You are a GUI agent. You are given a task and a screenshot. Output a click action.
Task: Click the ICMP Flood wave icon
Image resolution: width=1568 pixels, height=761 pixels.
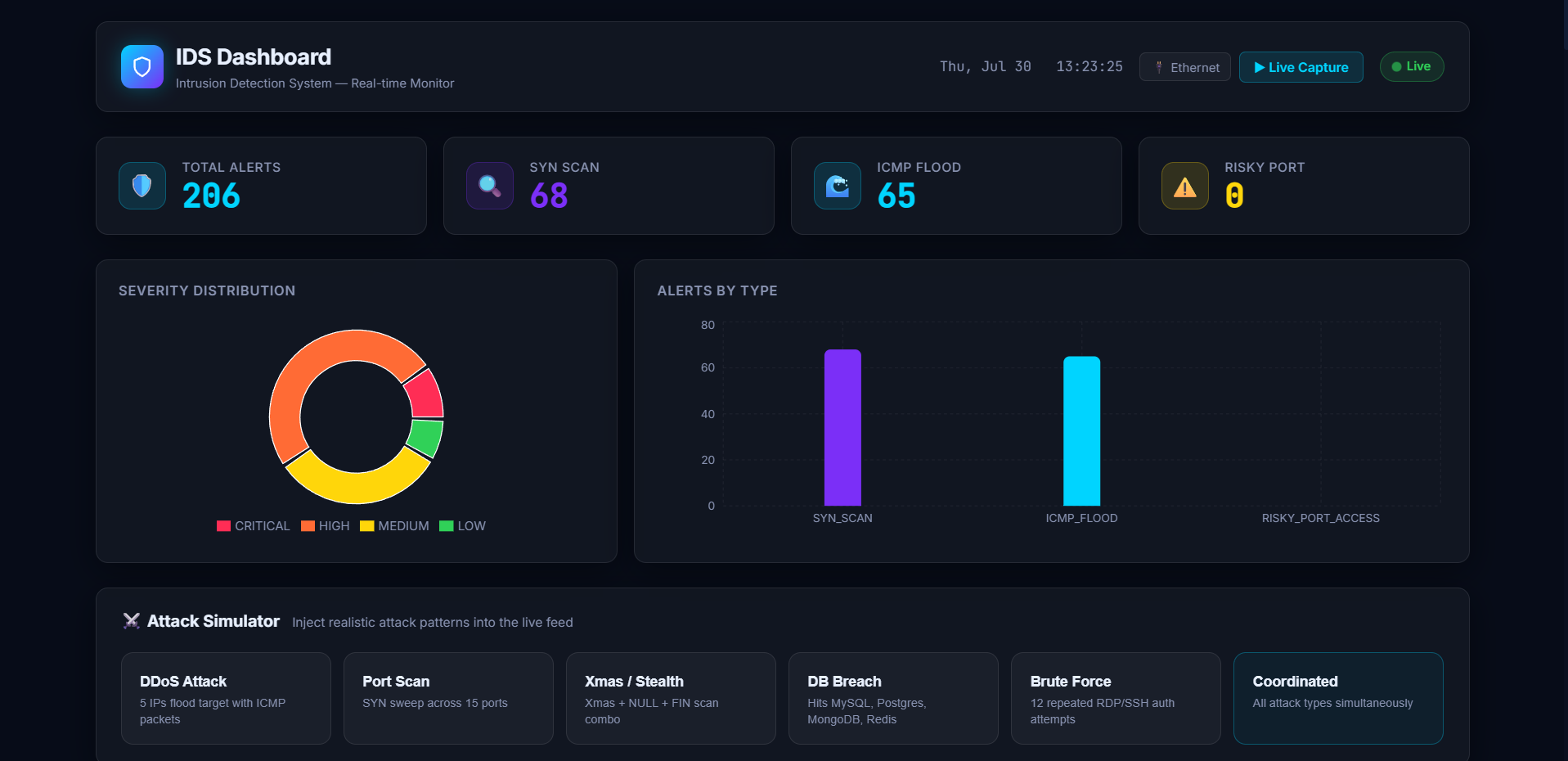[x=838, y=186]
